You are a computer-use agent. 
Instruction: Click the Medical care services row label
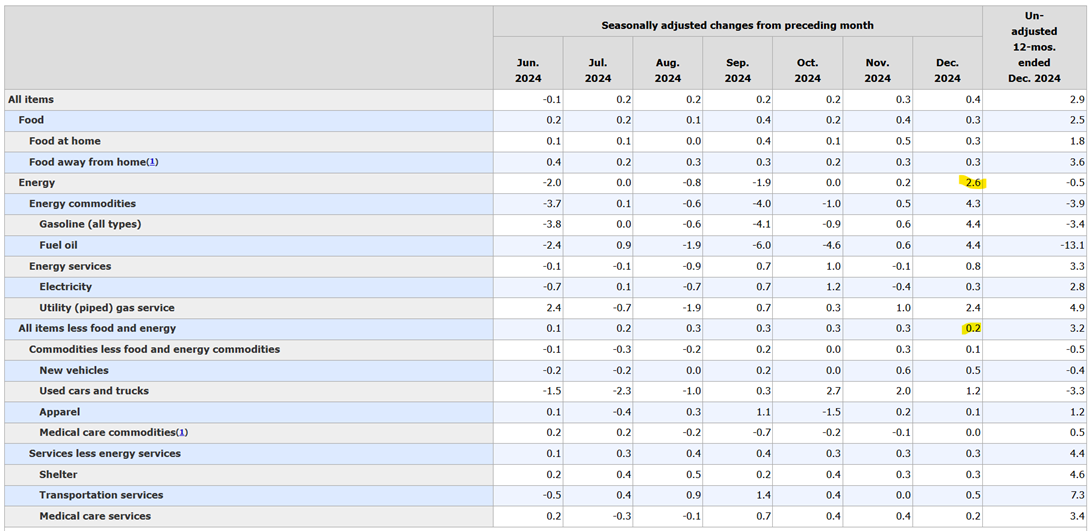[95, 516]
